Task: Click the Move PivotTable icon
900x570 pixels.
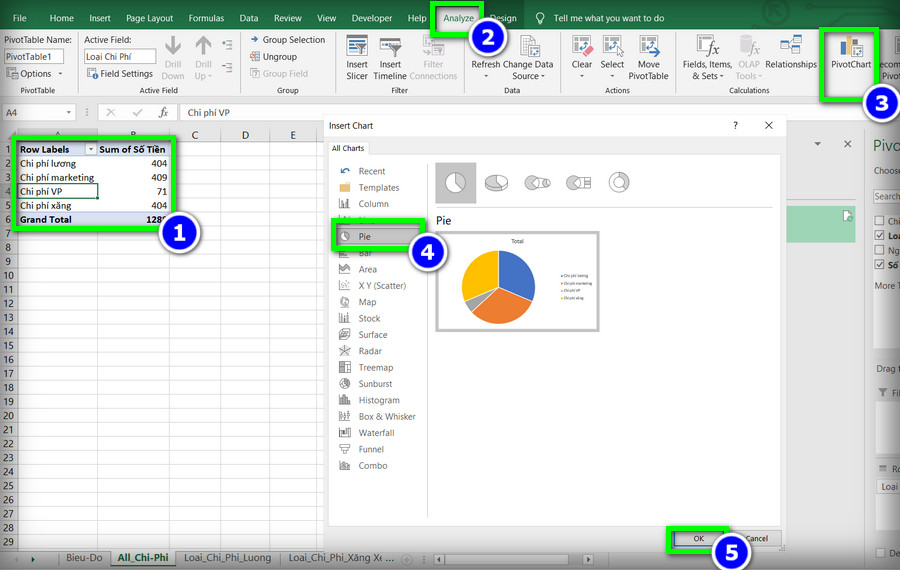Action: [648, 57]
